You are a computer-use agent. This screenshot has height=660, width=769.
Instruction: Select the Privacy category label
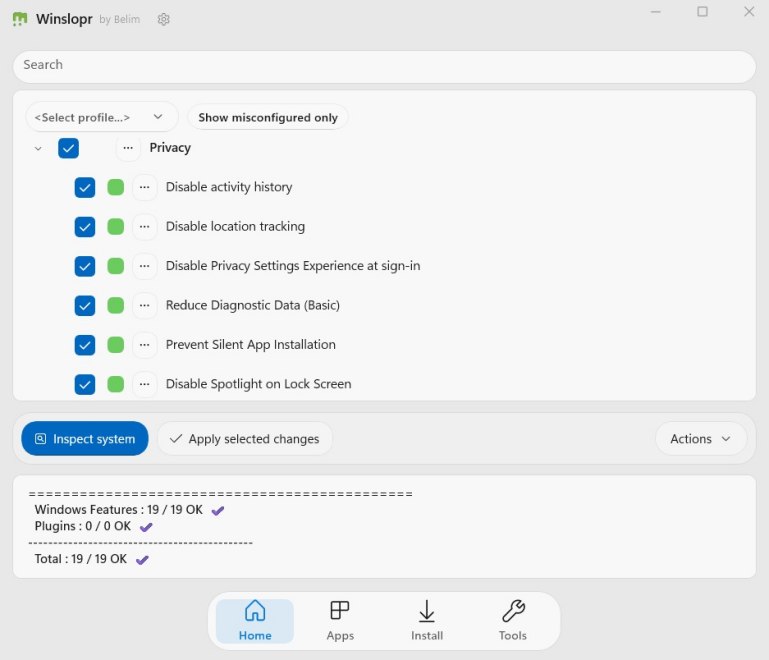click(x=170, y=148)
